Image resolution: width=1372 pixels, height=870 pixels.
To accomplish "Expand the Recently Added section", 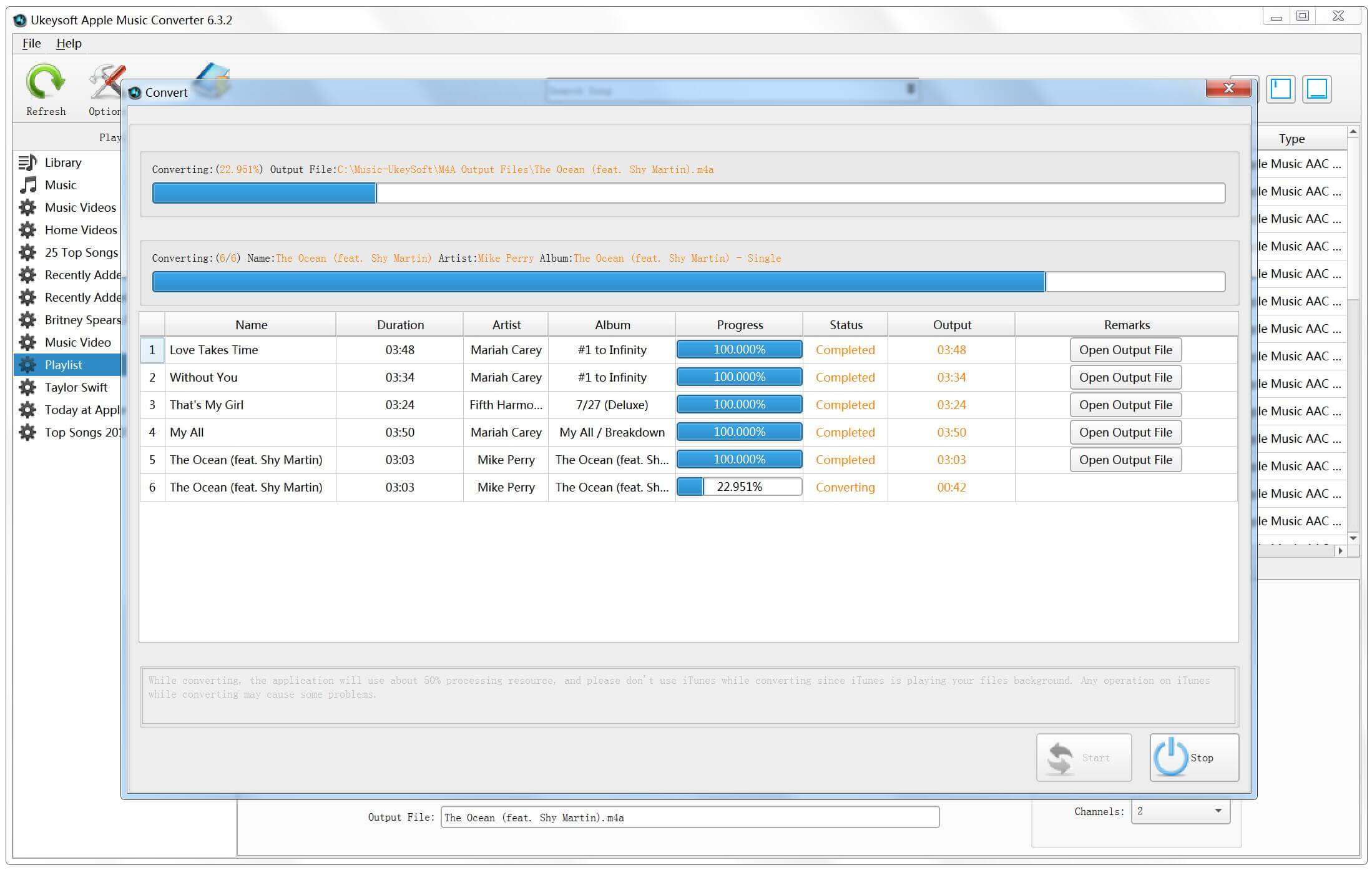I will click(x=82, y=274).
